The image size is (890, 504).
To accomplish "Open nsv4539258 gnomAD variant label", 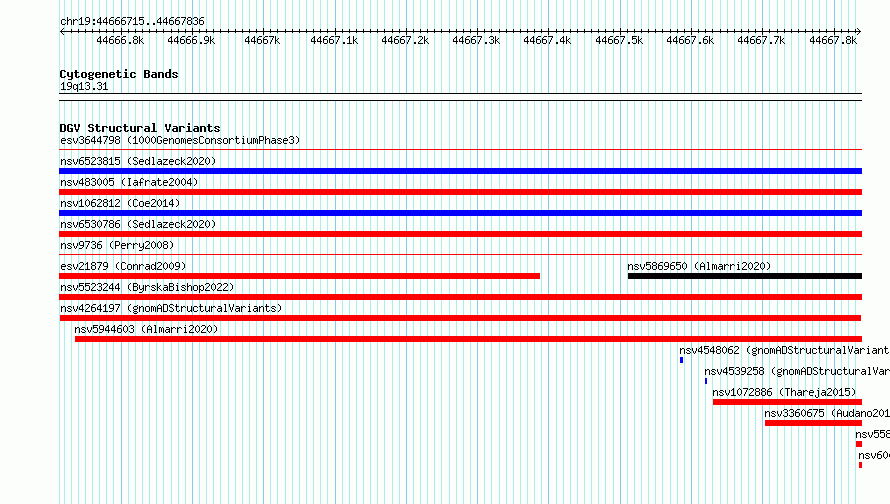I will click(x=797, y=371).
